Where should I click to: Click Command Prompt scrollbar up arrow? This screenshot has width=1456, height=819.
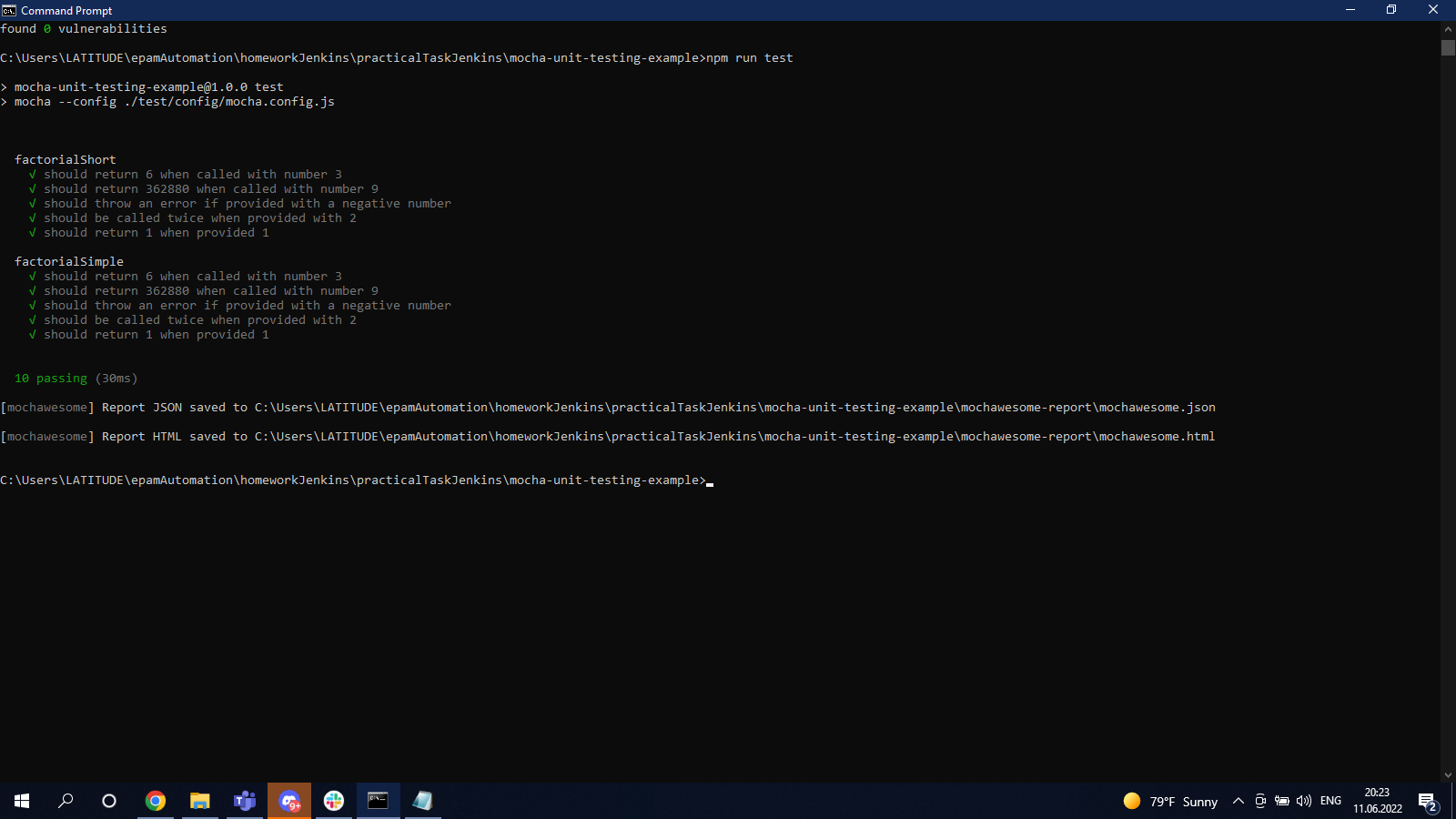(x=1448, y=28)
